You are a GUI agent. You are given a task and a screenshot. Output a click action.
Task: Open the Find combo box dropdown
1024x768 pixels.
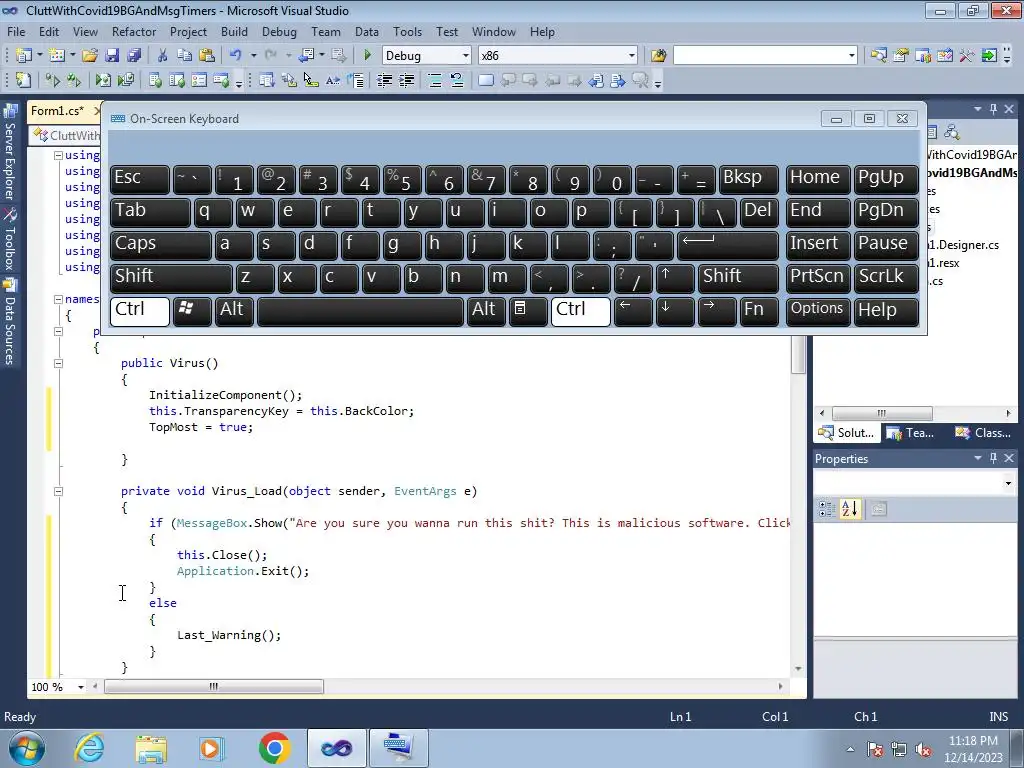(x=851, y=56)
